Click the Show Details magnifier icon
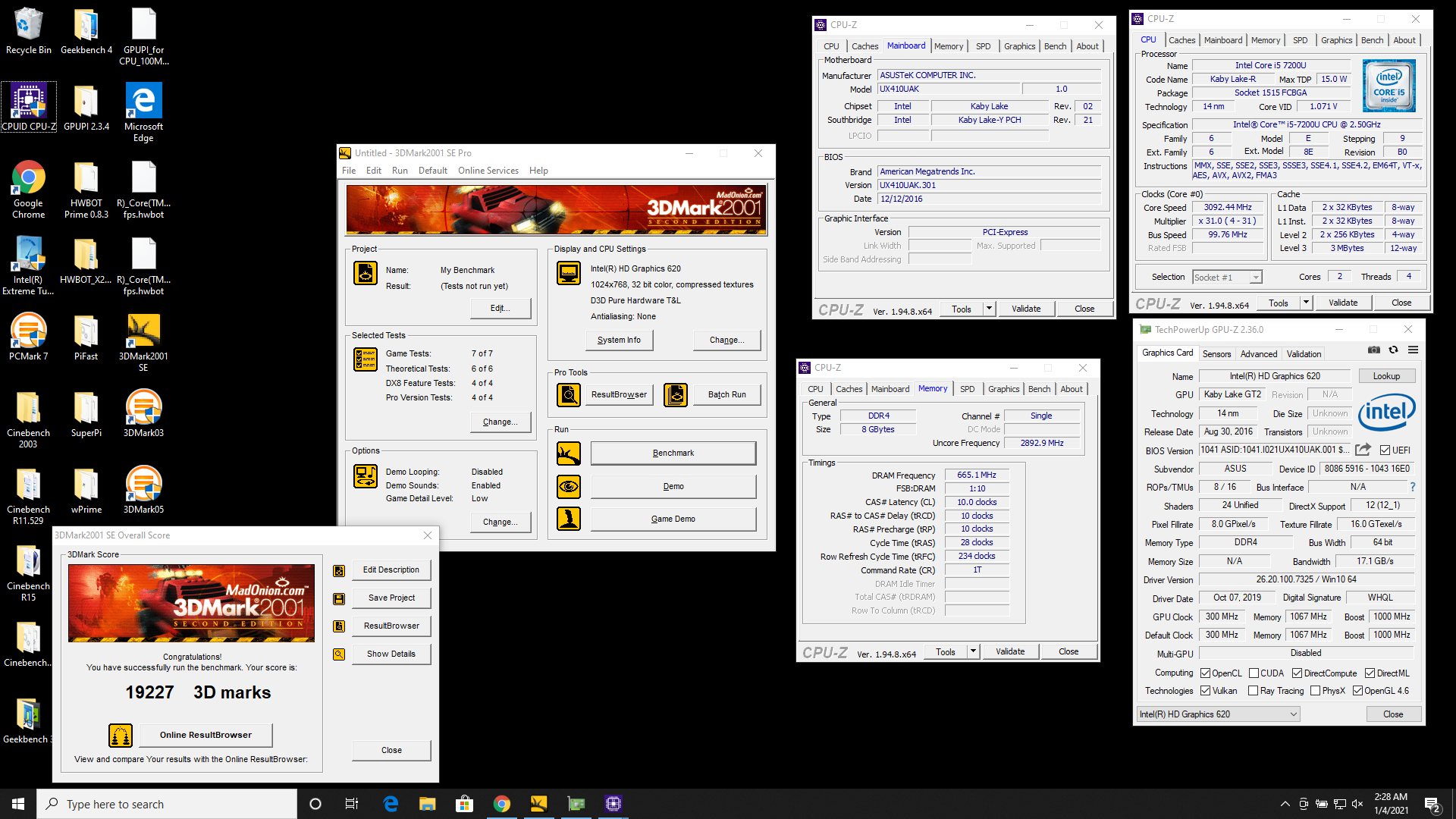 pyautogui.click(x=339, y=654)
